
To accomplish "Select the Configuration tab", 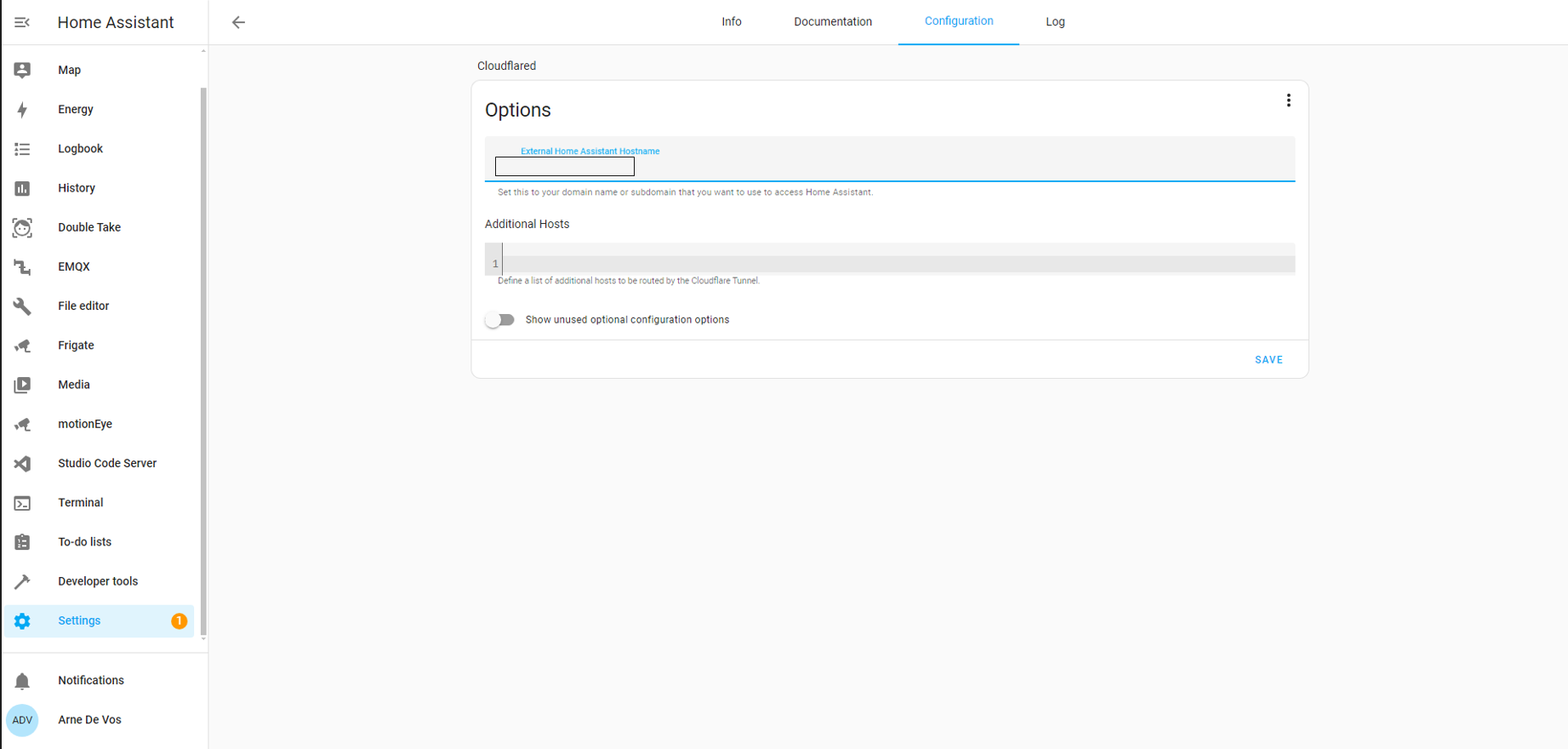I will [x=959, y=21].
